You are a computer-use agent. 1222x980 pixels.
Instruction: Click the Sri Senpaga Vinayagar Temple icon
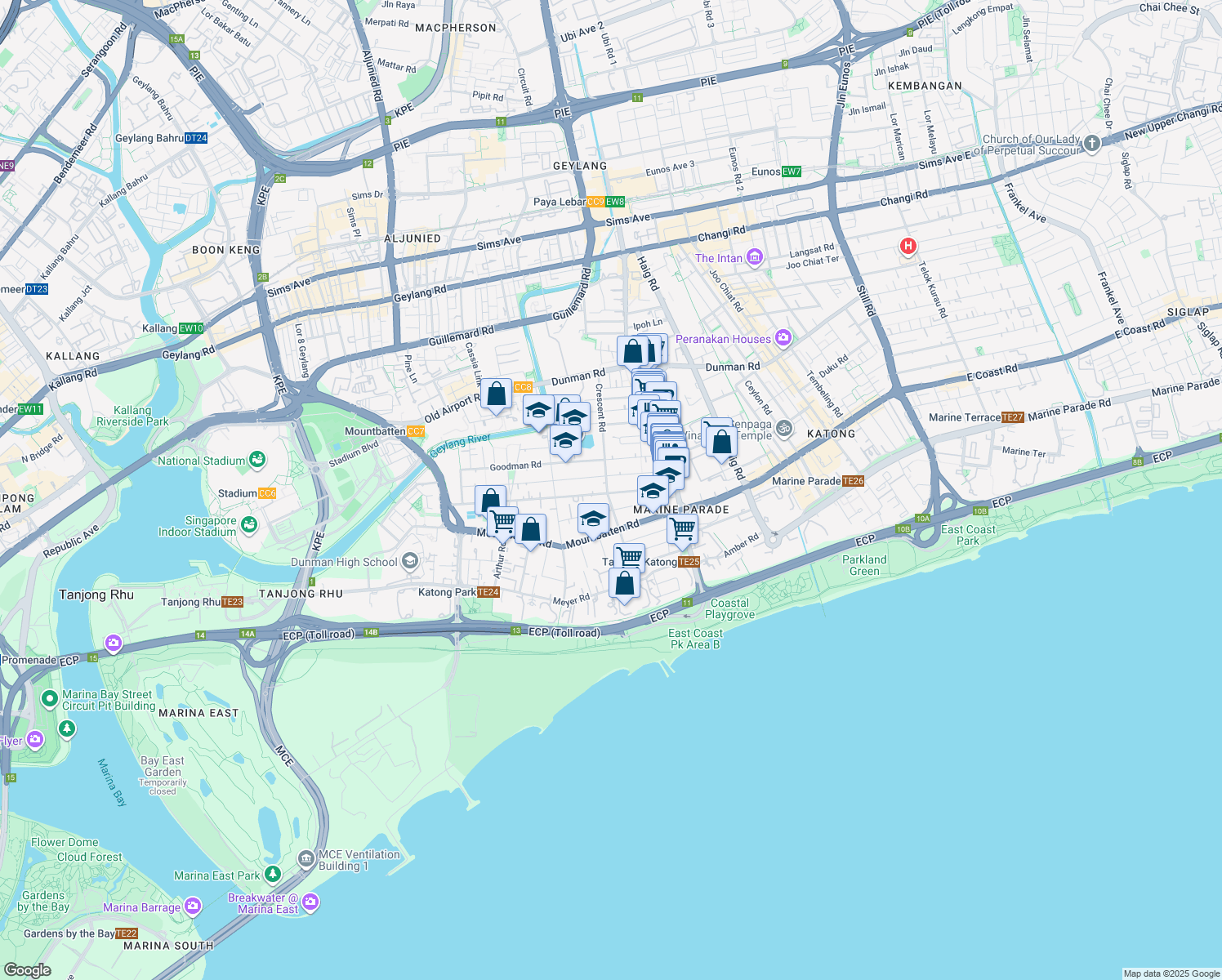pyautogui.click(x=784, y=426)
